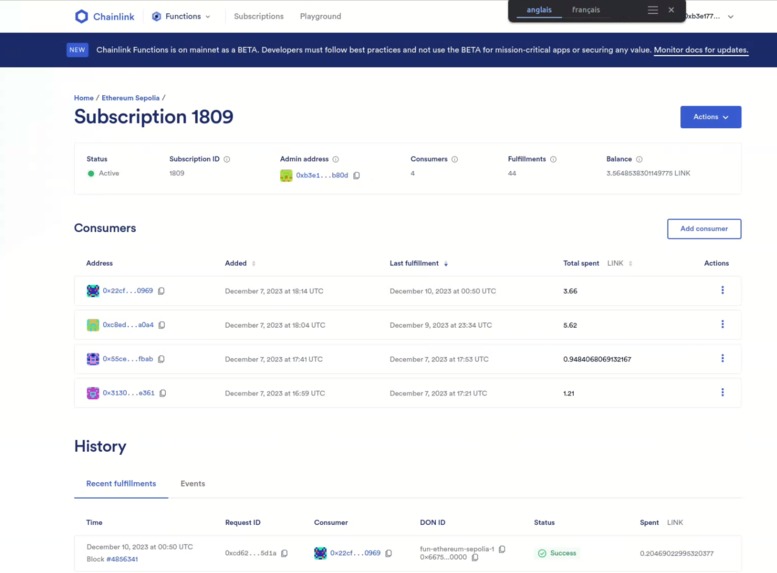Copy DON ID fun-ethereum-sepolia-1
Viewport: 777px width, 573px height.
[x=502, y=549]
